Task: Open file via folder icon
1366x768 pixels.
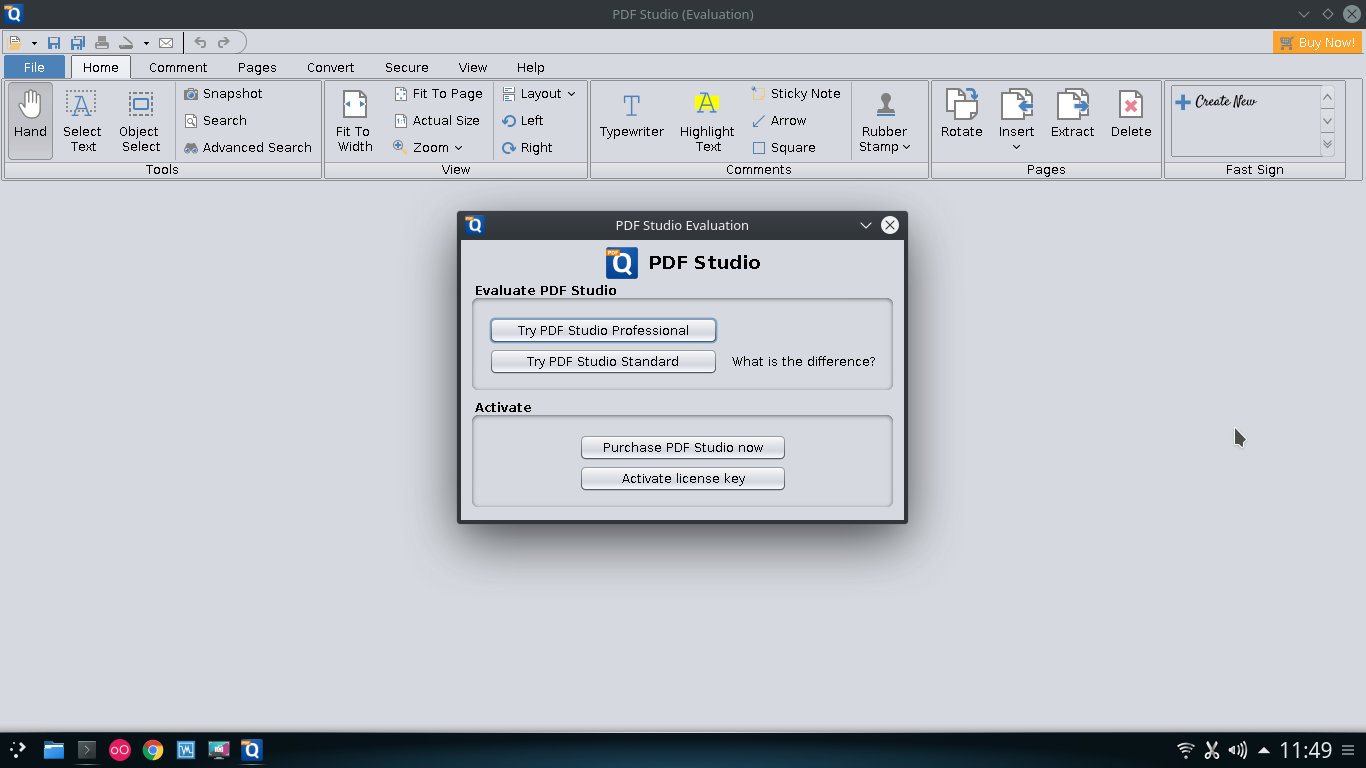Action: coord(16,43)
